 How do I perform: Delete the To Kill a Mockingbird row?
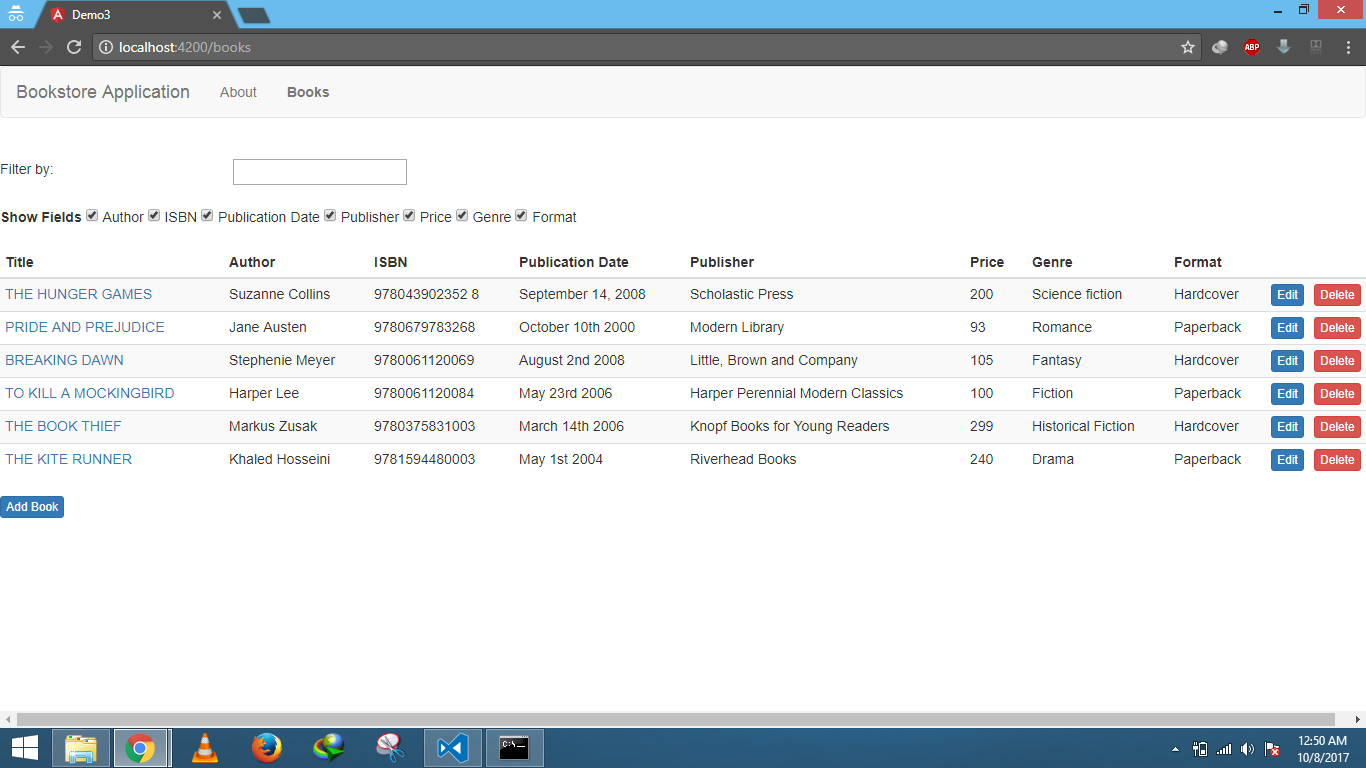pos(1337,394)
